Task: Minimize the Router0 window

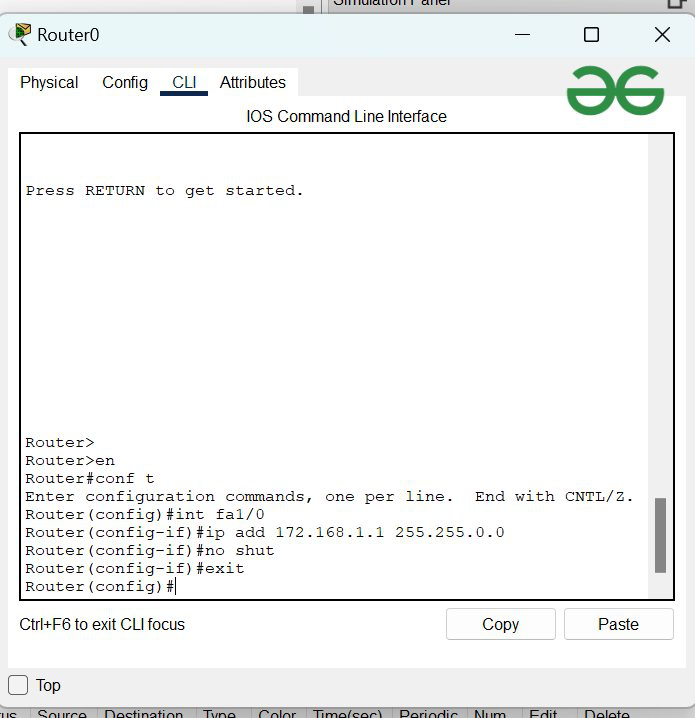Action: point(523,35)
